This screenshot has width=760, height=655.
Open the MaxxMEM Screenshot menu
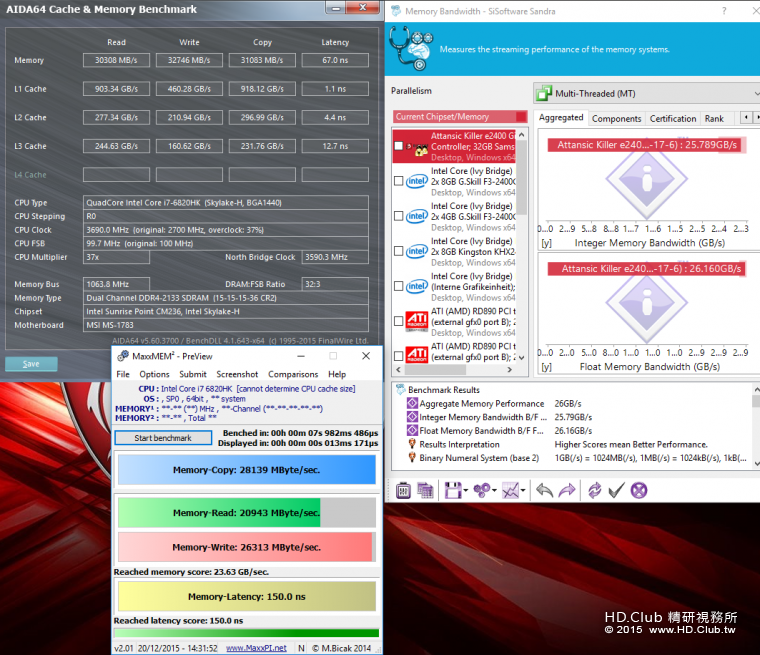click(x=237, y=374)
